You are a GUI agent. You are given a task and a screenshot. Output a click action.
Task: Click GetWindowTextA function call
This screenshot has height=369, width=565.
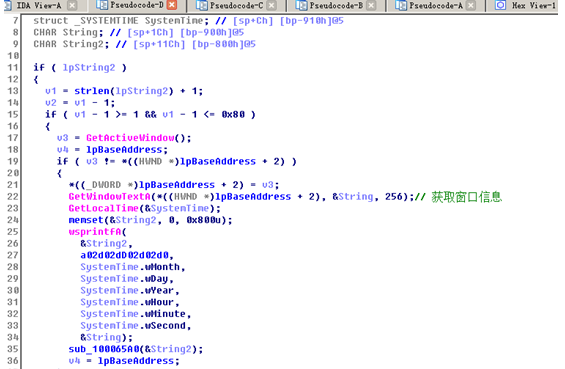tap(110, 197)
